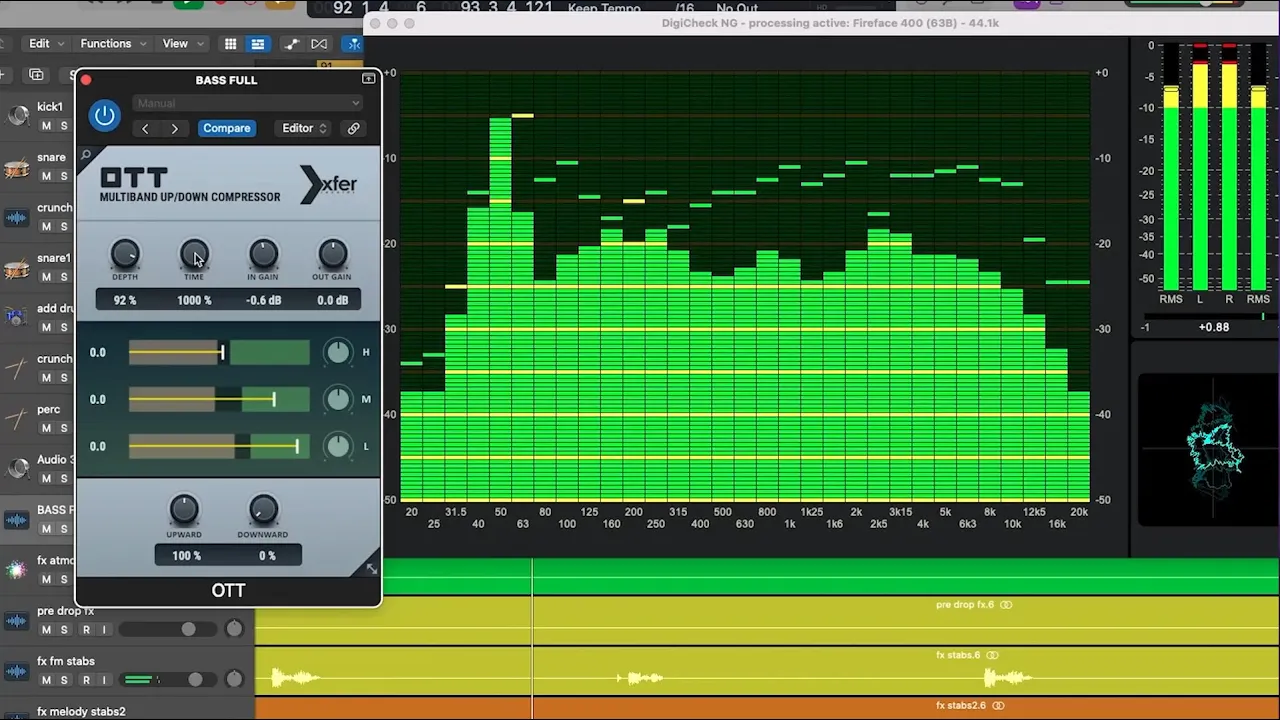Solo the fx fm stabs track
The height and width of the screenshot is (720, 1280).
(x=64, y=680)
